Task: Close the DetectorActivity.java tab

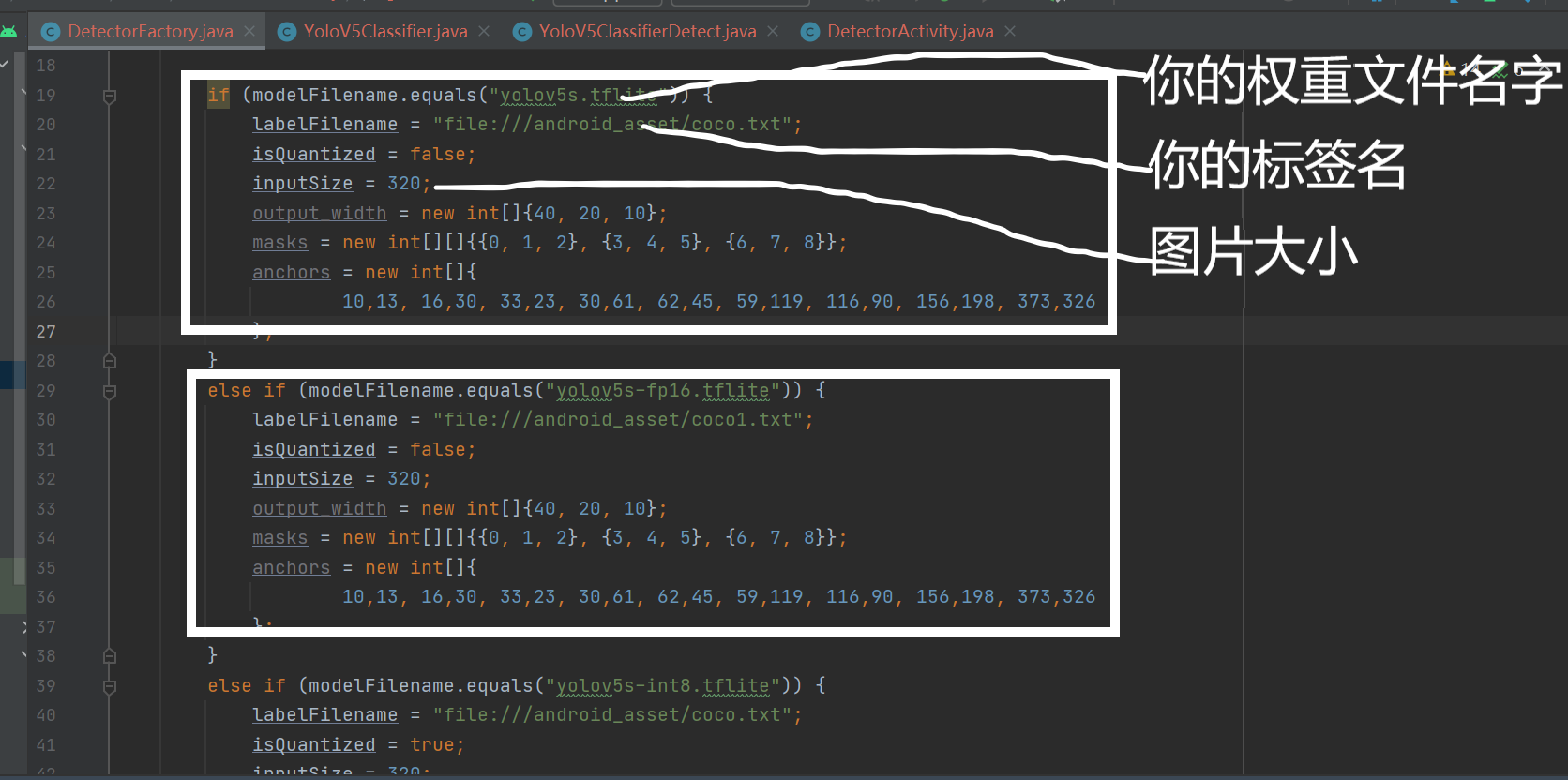Action: coord(1010,31)
